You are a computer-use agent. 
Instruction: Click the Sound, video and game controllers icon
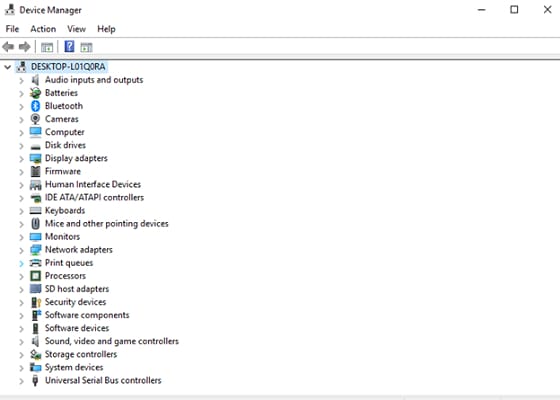(x=35, y=341)
